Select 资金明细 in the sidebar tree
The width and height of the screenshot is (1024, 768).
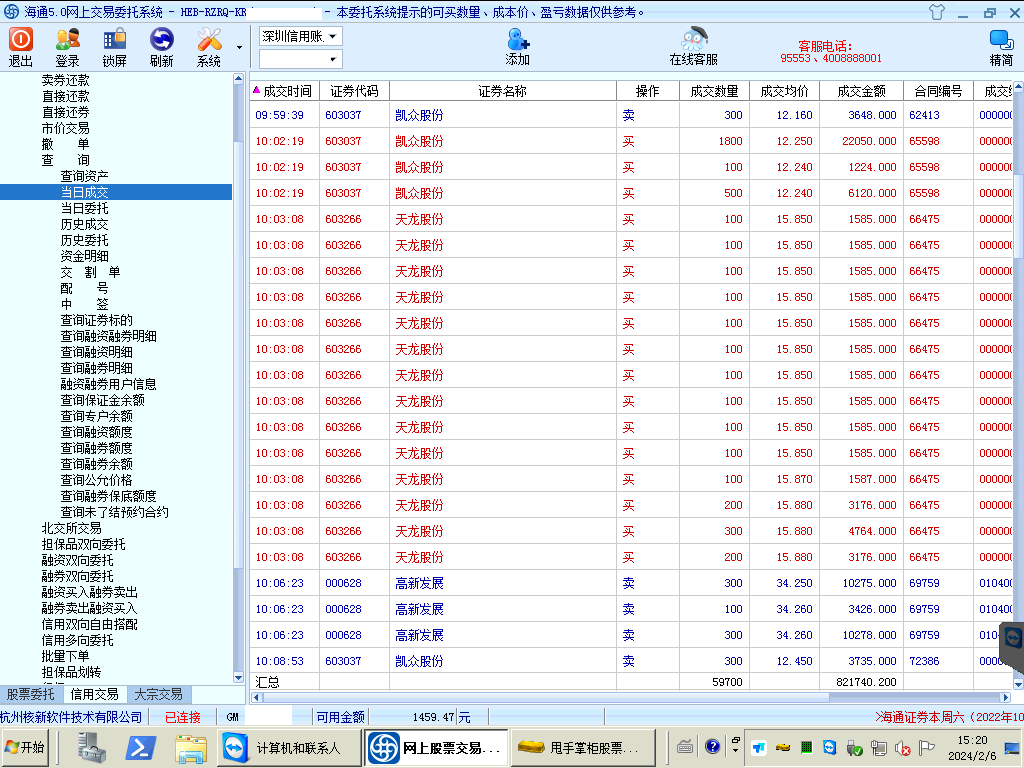85,256
